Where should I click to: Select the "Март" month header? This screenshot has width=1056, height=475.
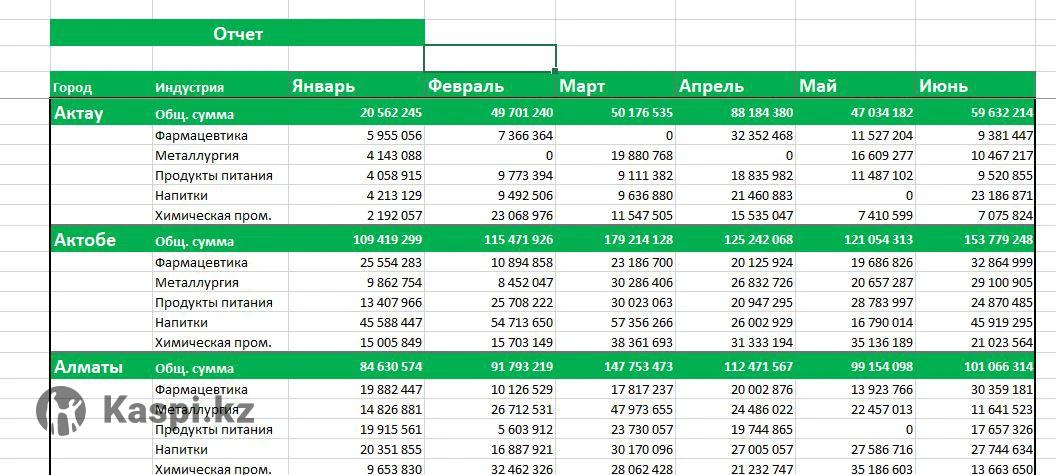pos(582,87)
